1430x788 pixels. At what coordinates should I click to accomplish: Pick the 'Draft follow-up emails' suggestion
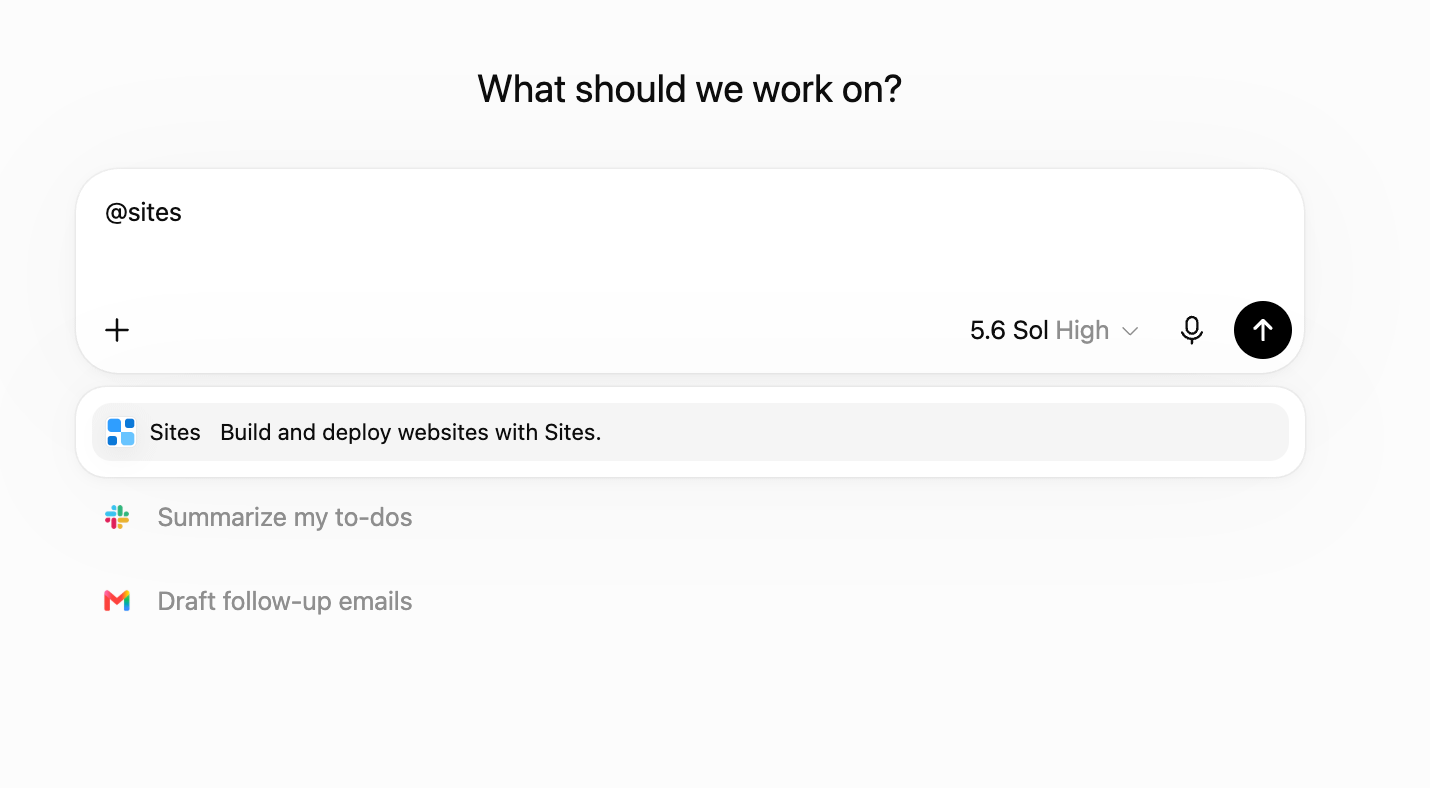point(285,601)
